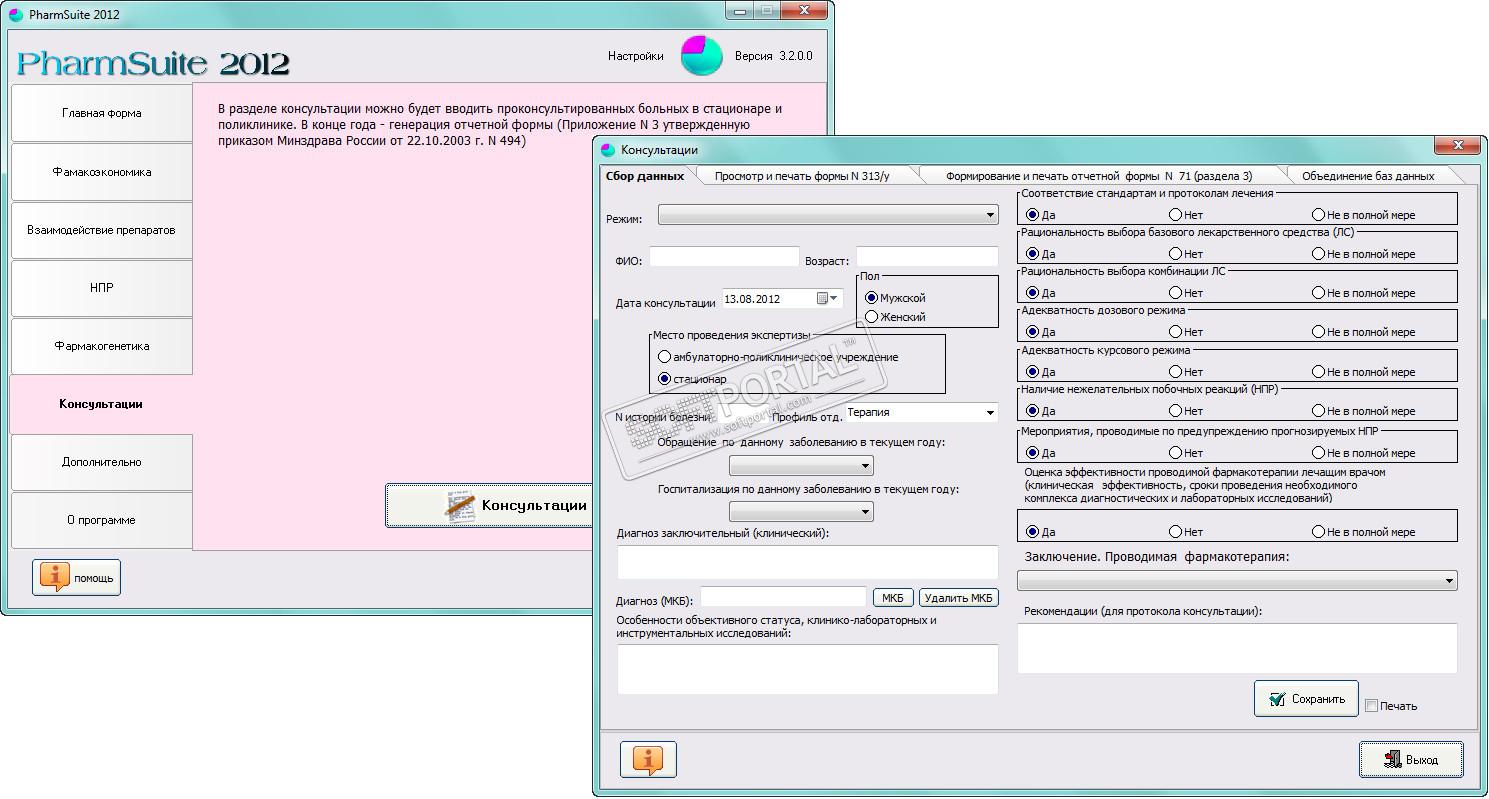Open the Профиль отд. dropdown showing Терапия
This screenshot has height=799, width=1489.
click(x=921, y=412)
